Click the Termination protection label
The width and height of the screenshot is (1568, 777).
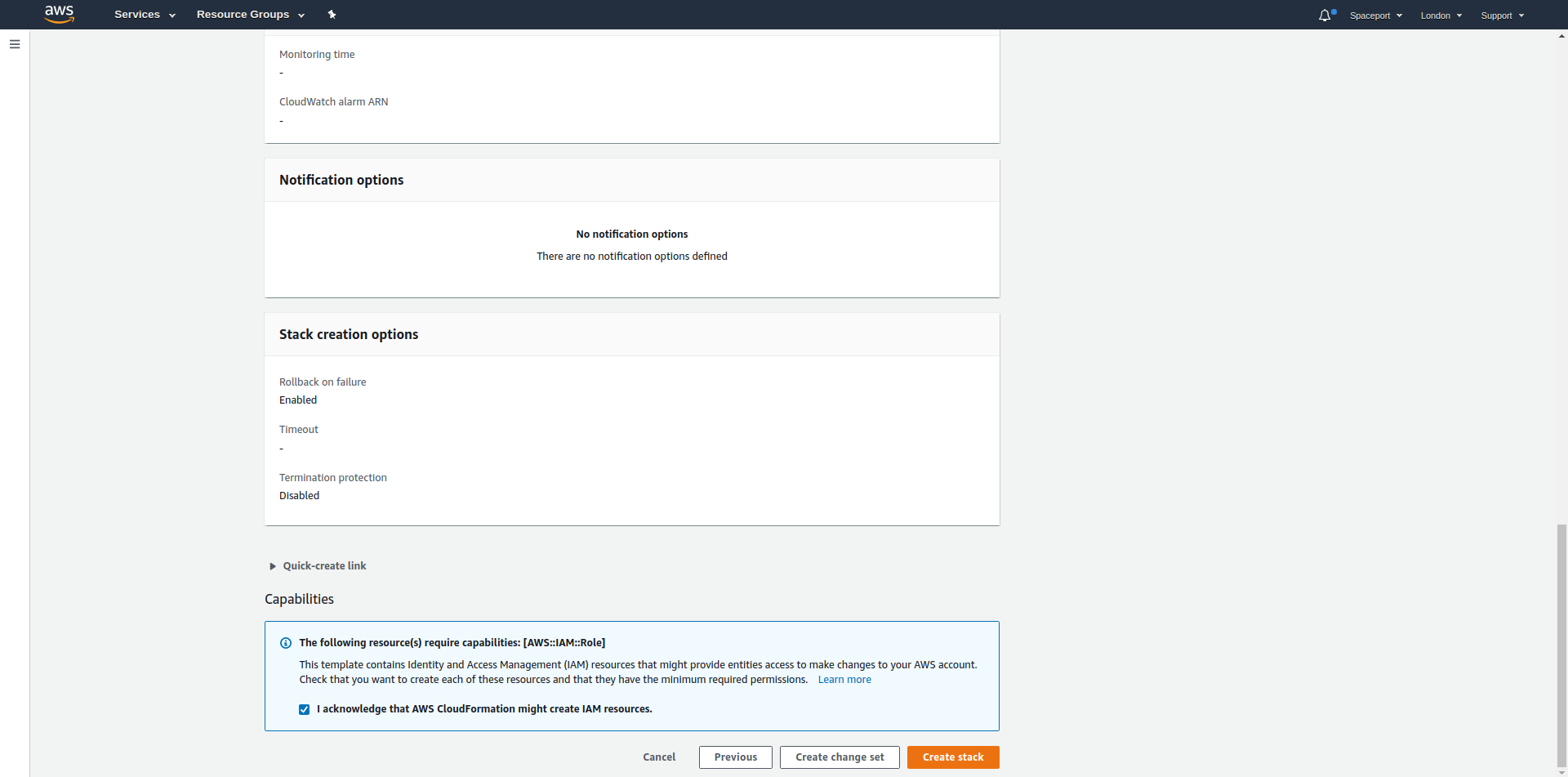pos(333,478)
